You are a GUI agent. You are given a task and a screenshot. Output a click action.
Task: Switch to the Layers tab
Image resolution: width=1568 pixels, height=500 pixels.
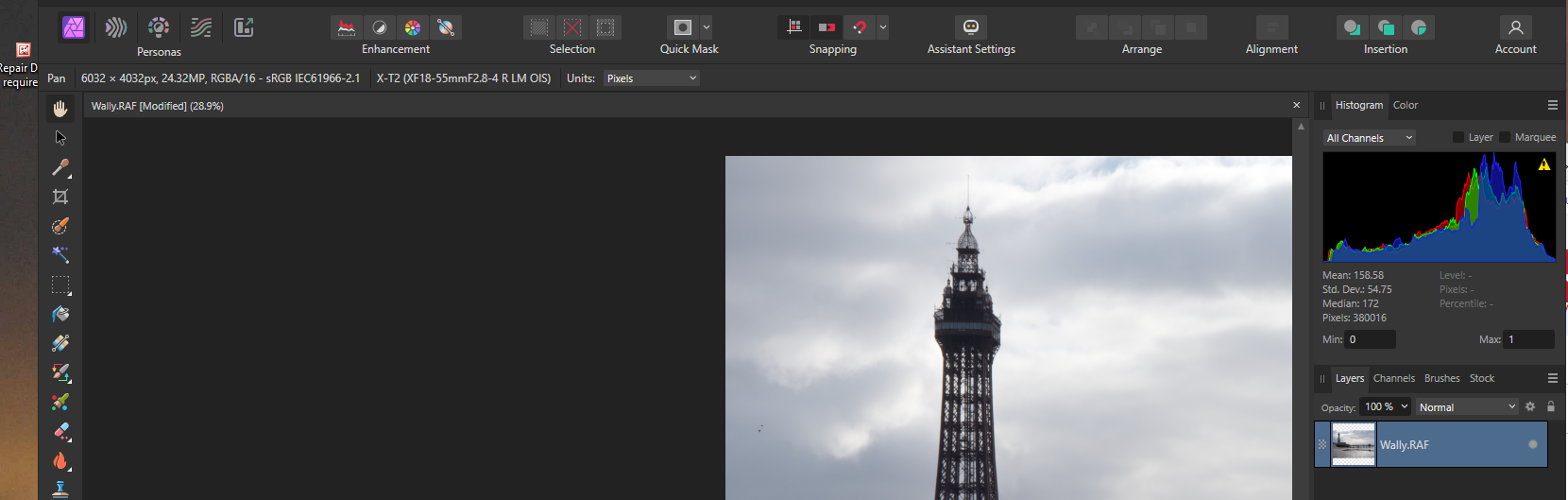[x=1349, y=378]
